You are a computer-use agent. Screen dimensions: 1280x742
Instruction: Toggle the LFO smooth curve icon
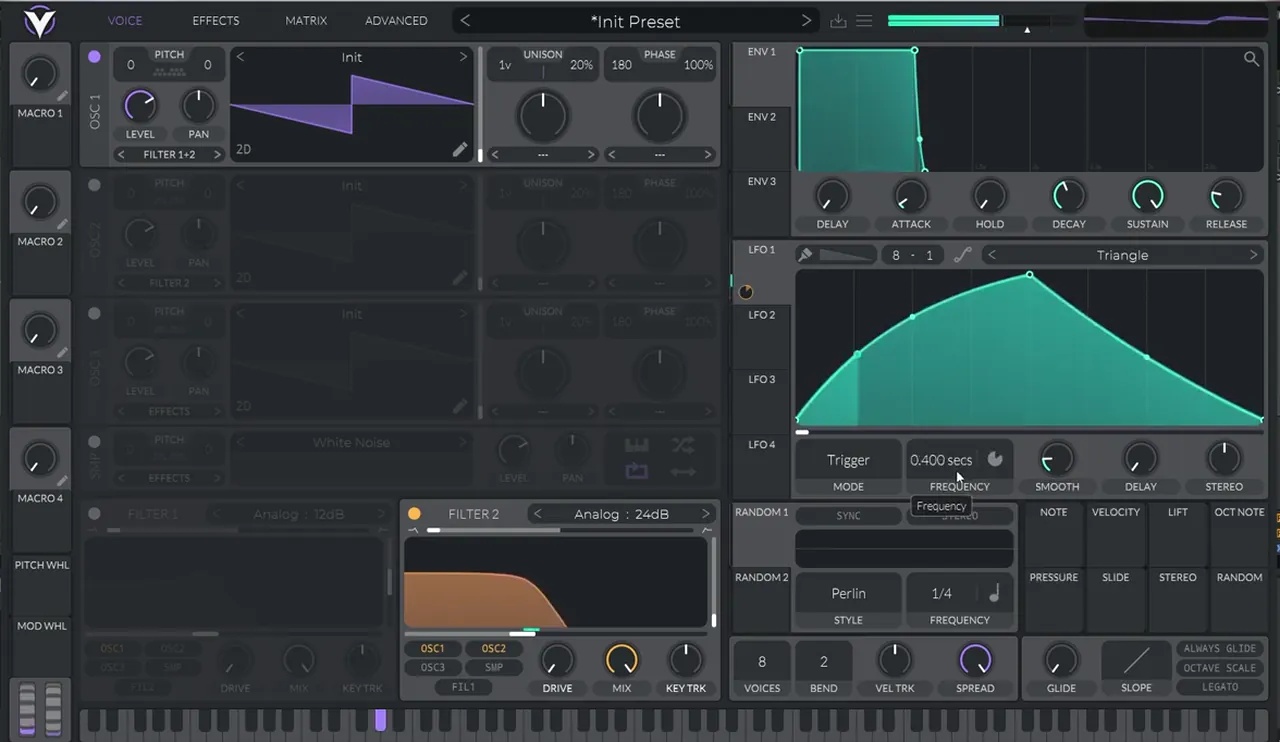962,255
